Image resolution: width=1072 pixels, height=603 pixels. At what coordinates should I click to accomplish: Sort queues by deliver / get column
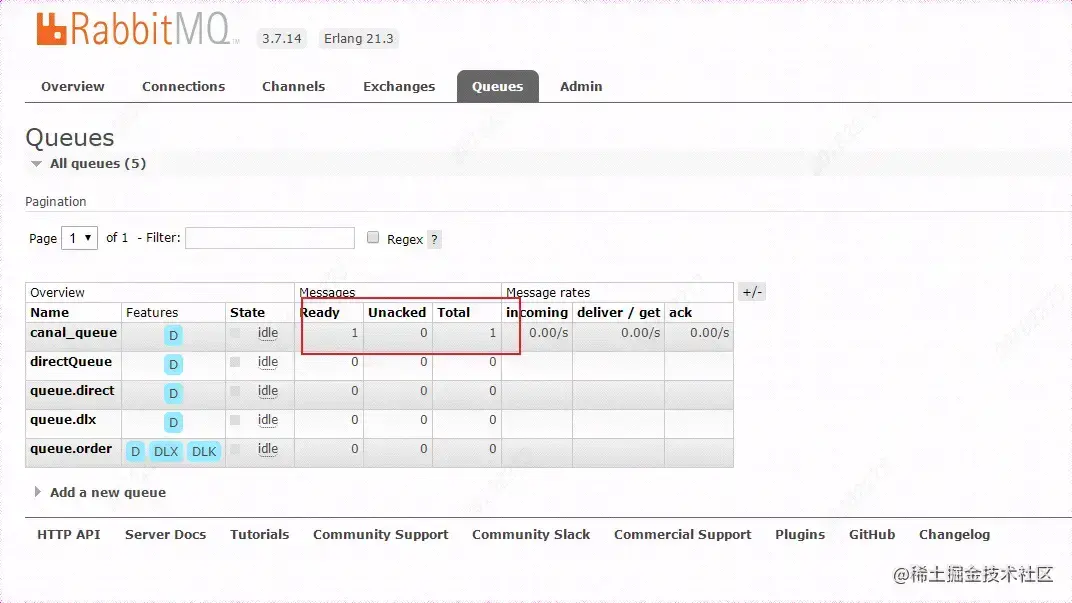619,312
